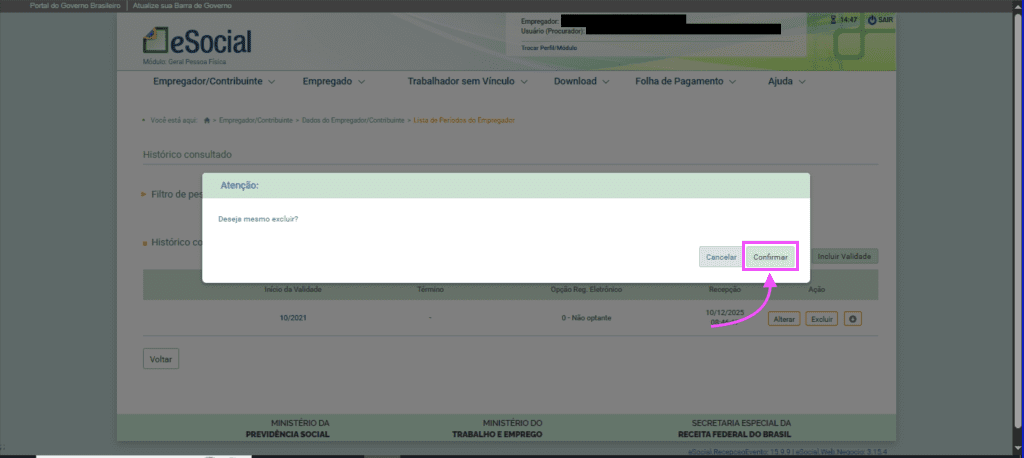This screenshot has width=1024, height=458.
Task: Click the Trocar Perfil/Módulo link
Action: [551, 48]
